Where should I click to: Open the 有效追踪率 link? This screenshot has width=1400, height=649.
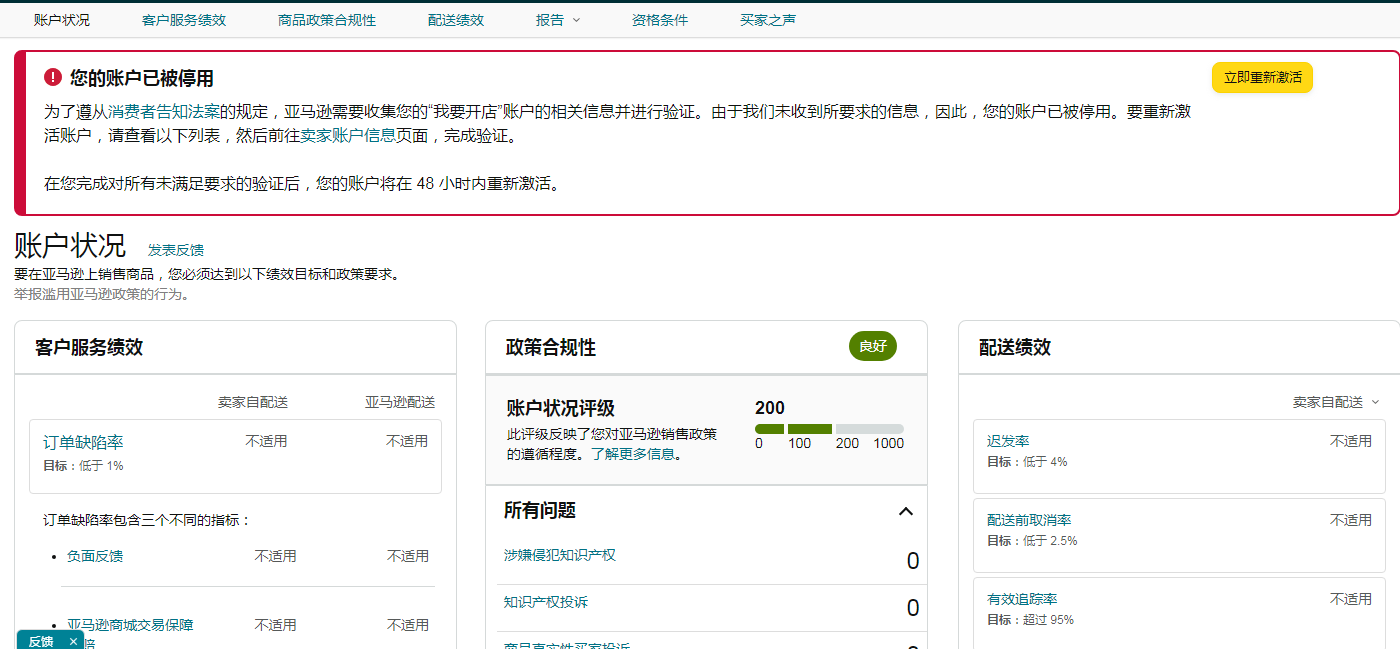(x=1022, y=599)
